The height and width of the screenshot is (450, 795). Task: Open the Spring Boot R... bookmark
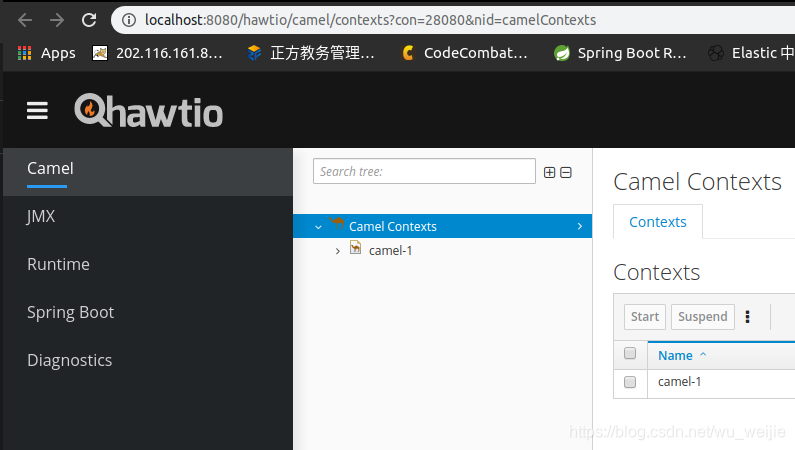point(621,53)
